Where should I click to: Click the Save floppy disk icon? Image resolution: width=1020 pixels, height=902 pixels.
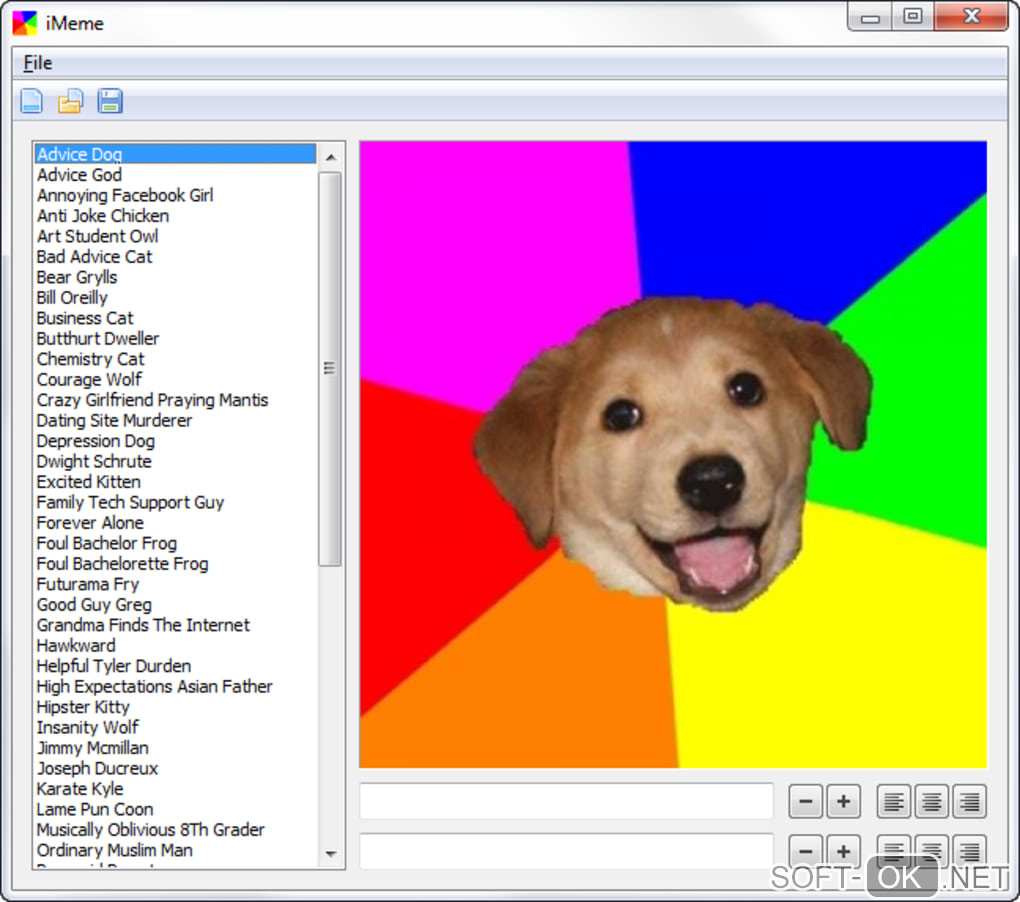(x=110, y=101)
